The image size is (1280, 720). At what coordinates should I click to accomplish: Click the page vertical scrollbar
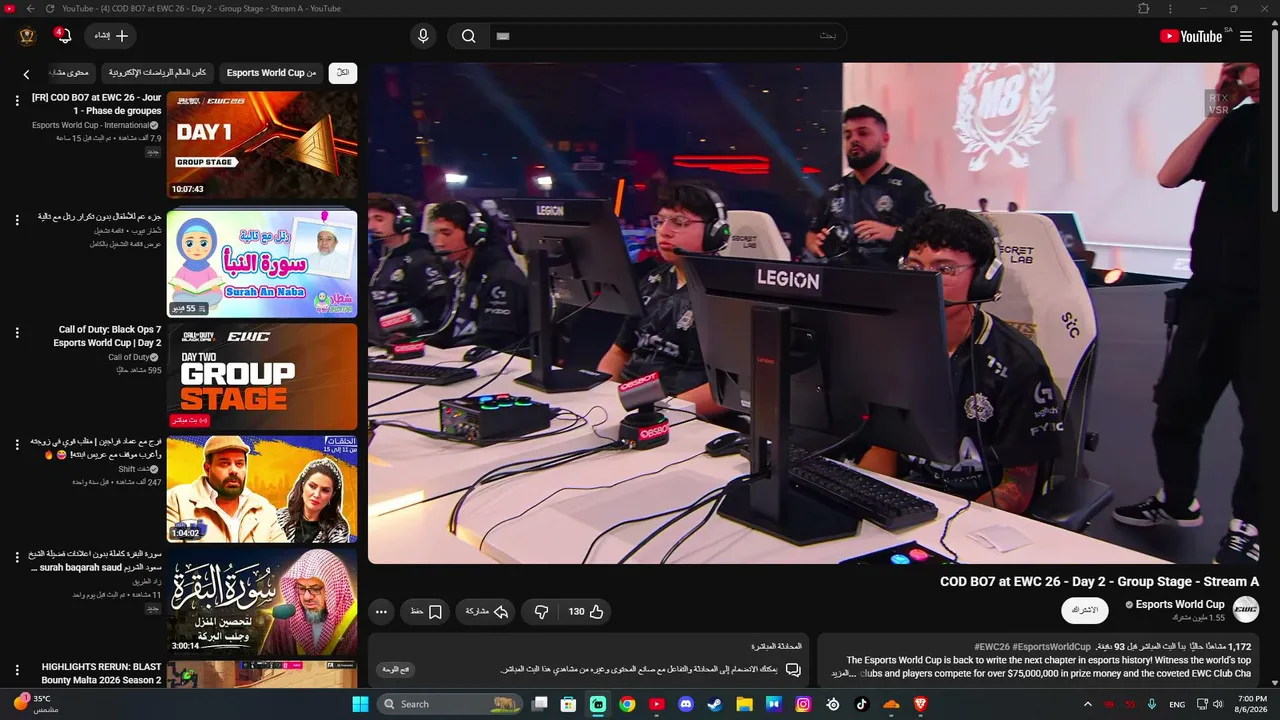coord(1274,120)
